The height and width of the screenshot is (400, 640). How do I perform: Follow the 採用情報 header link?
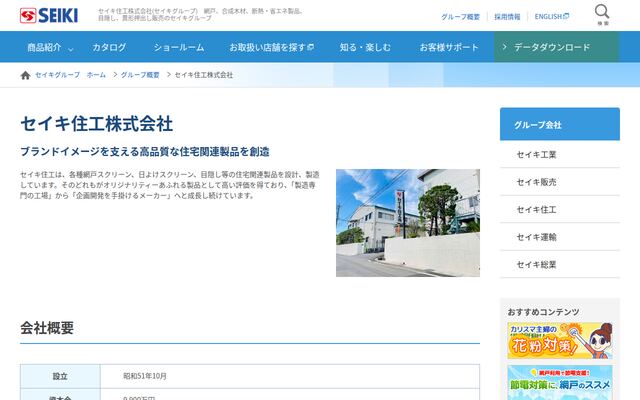click(507, 17)
